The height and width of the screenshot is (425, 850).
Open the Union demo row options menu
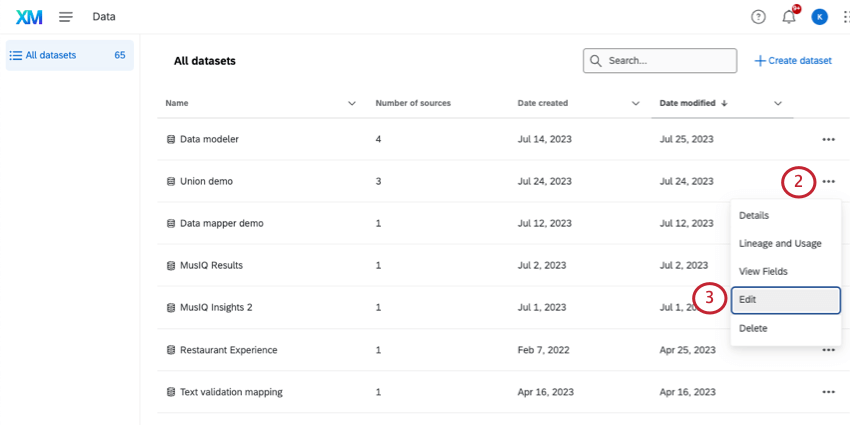click(828, 181)
